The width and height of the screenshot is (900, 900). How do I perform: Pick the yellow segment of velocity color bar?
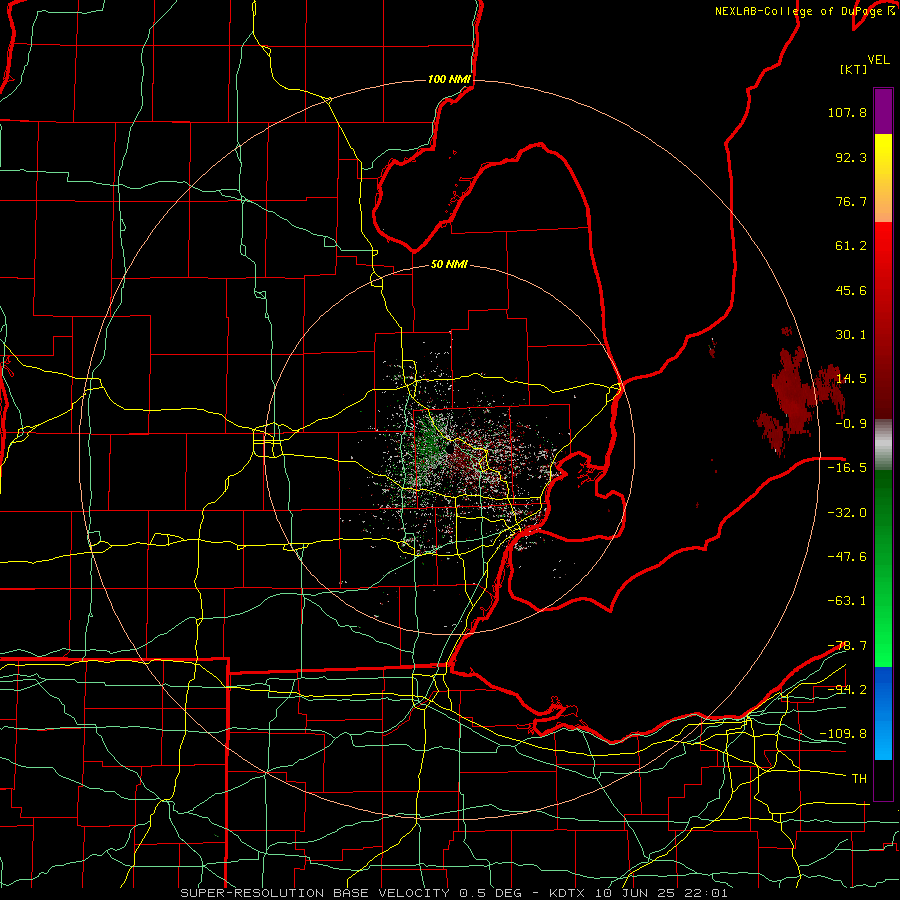pyautogui.click(x=883, y=156)
